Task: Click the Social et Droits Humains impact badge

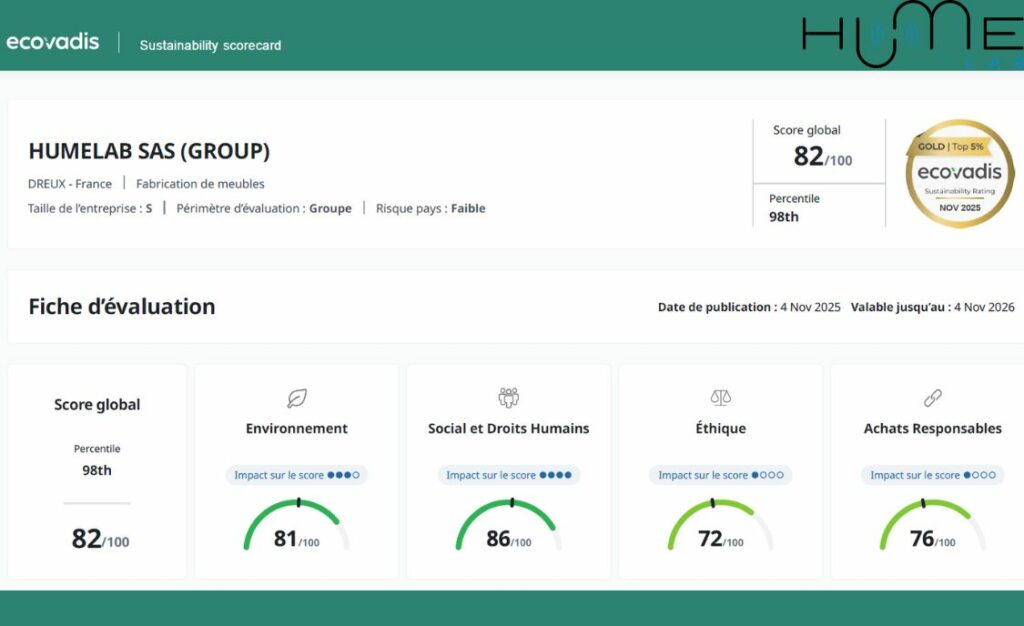Action: point(508,475)
